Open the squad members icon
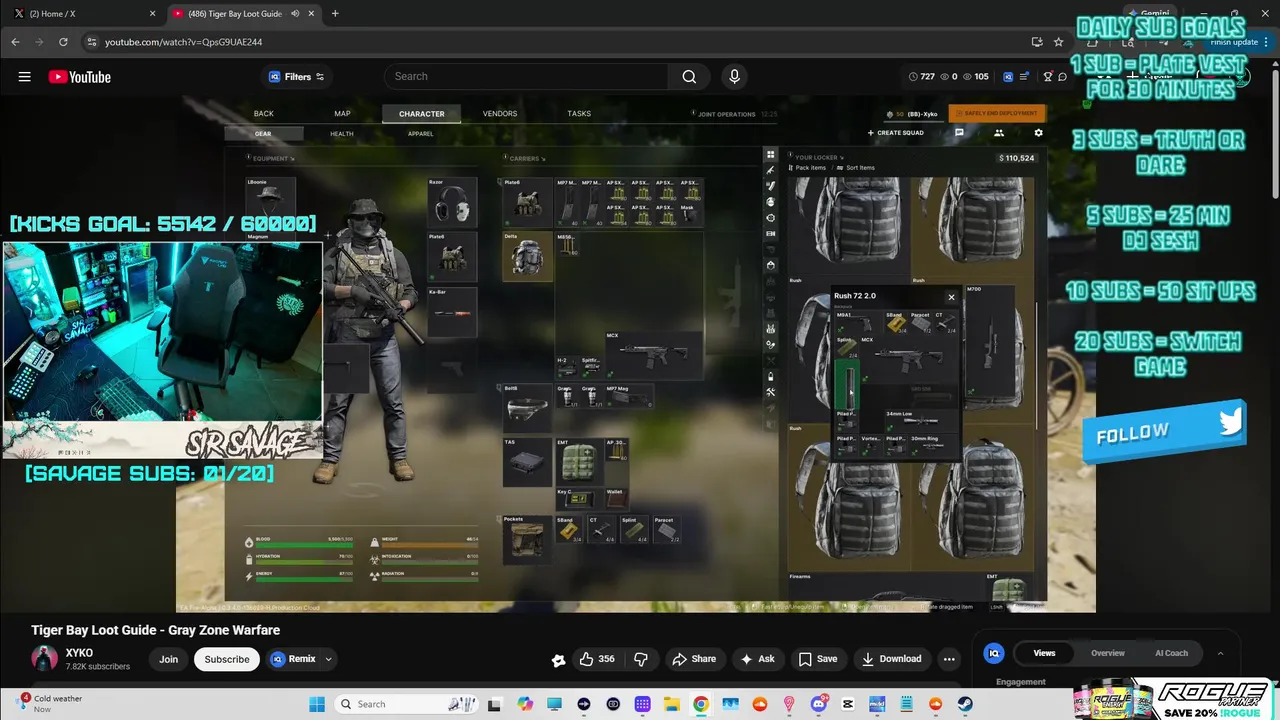This screenshot has width=1280, height=720. pos(998,133)
